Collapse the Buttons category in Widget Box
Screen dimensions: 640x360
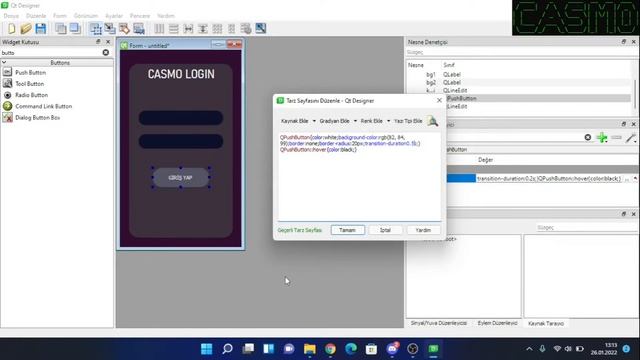pyautogui.click(x=4, y=62)
